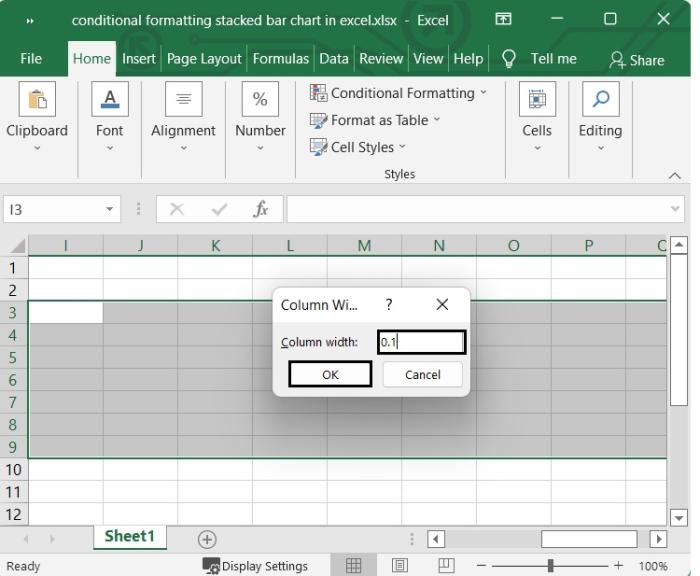This screenshot has height=576, width=700.
Task: Open Format as Table gallery
Action: coord(375,120)
